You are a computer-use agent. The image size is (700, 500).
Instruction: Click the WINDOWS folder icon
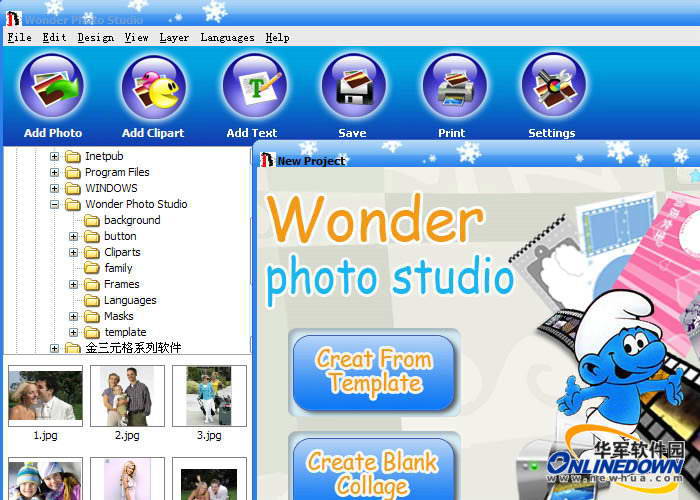click(72, 189)
